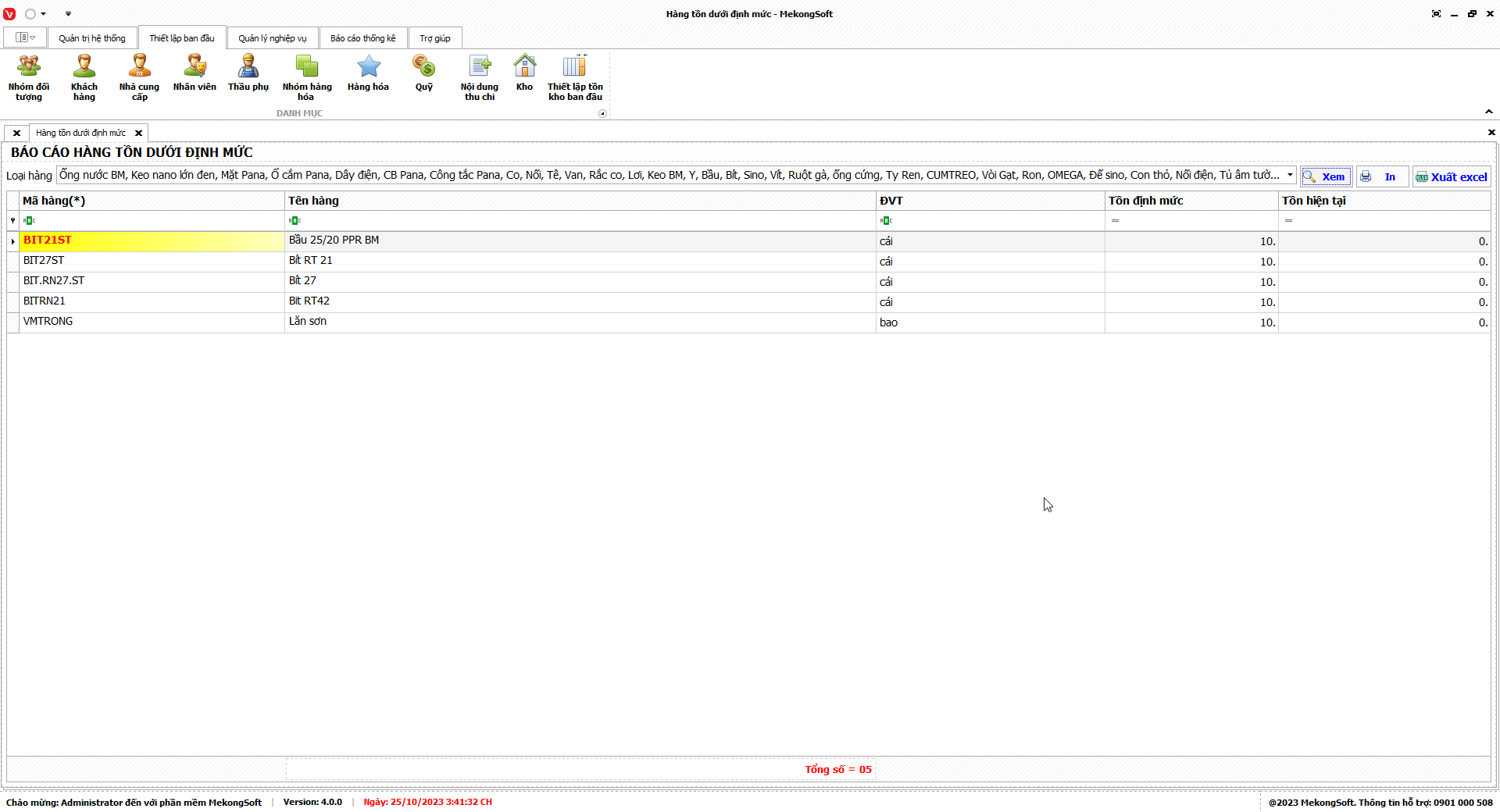Sort by ĐVT column header
The image size is (1500, 812).
click(x=990, y=201)
